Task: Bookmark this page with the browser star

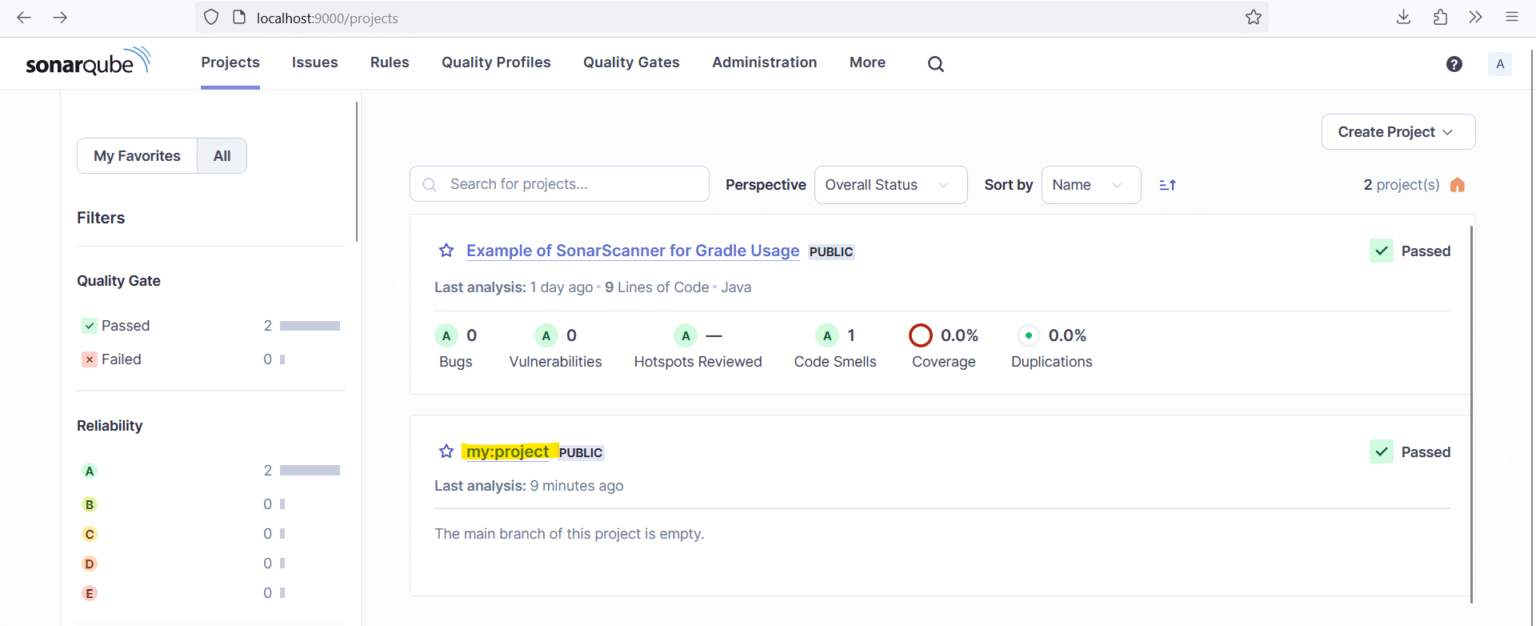Action: point(1253,17)
